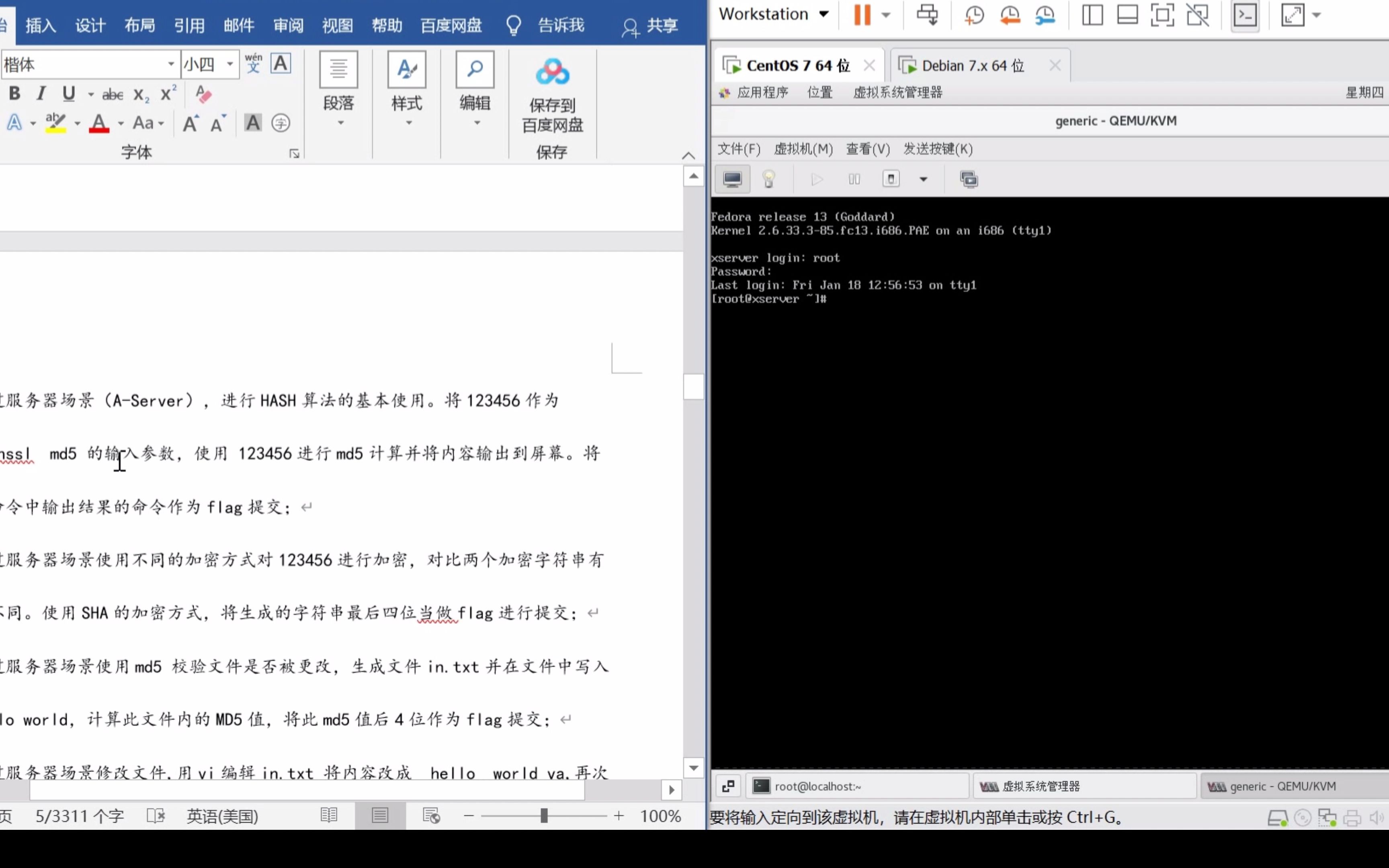Open the 布局 ribbon tab
Viewport: 1389px width, 868px height.
139,25
